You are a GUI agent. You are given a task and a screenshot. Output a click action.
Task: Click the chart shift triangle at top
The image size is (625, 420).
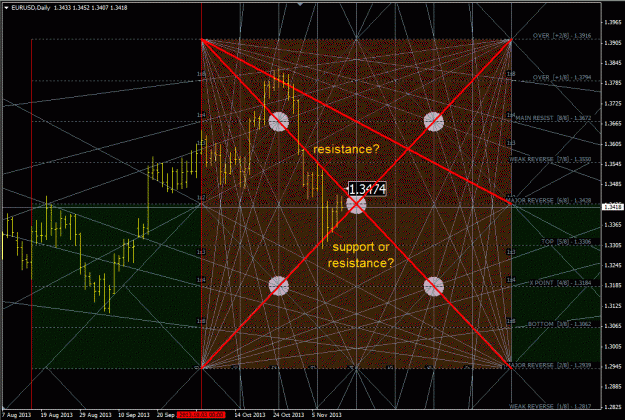(x=300, y=4)
